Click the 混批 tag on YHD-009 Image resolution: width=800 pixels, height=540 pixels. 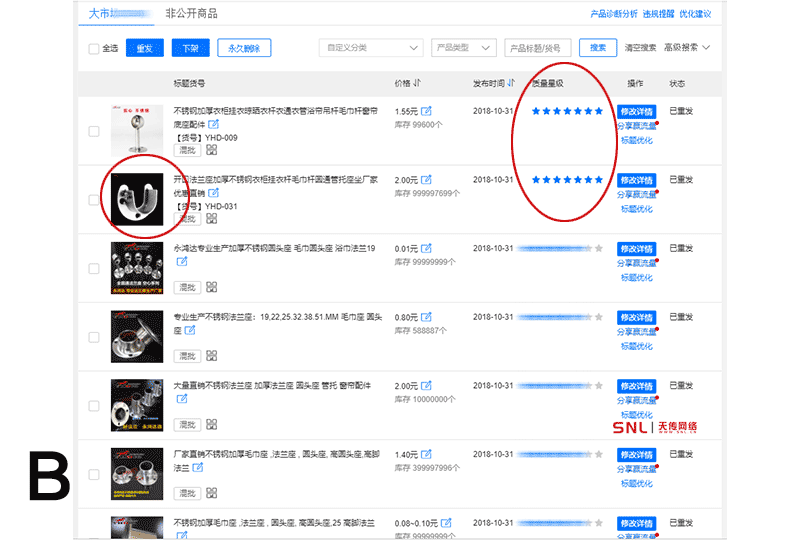[x=188, y=150]
